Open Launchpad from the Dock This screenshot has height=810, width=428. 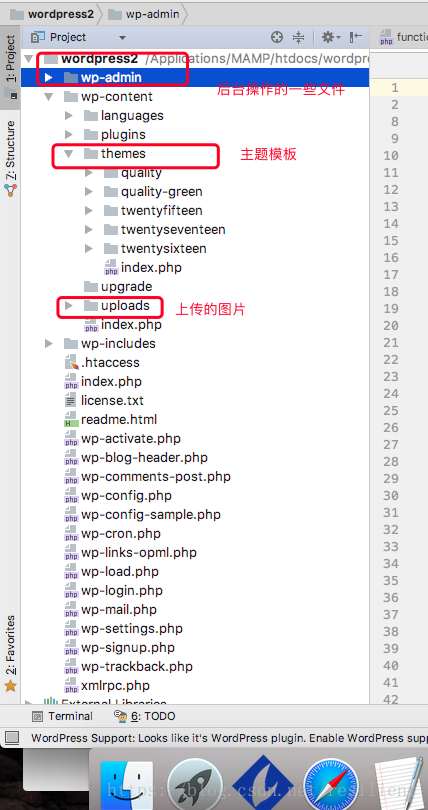coord(195,785)
